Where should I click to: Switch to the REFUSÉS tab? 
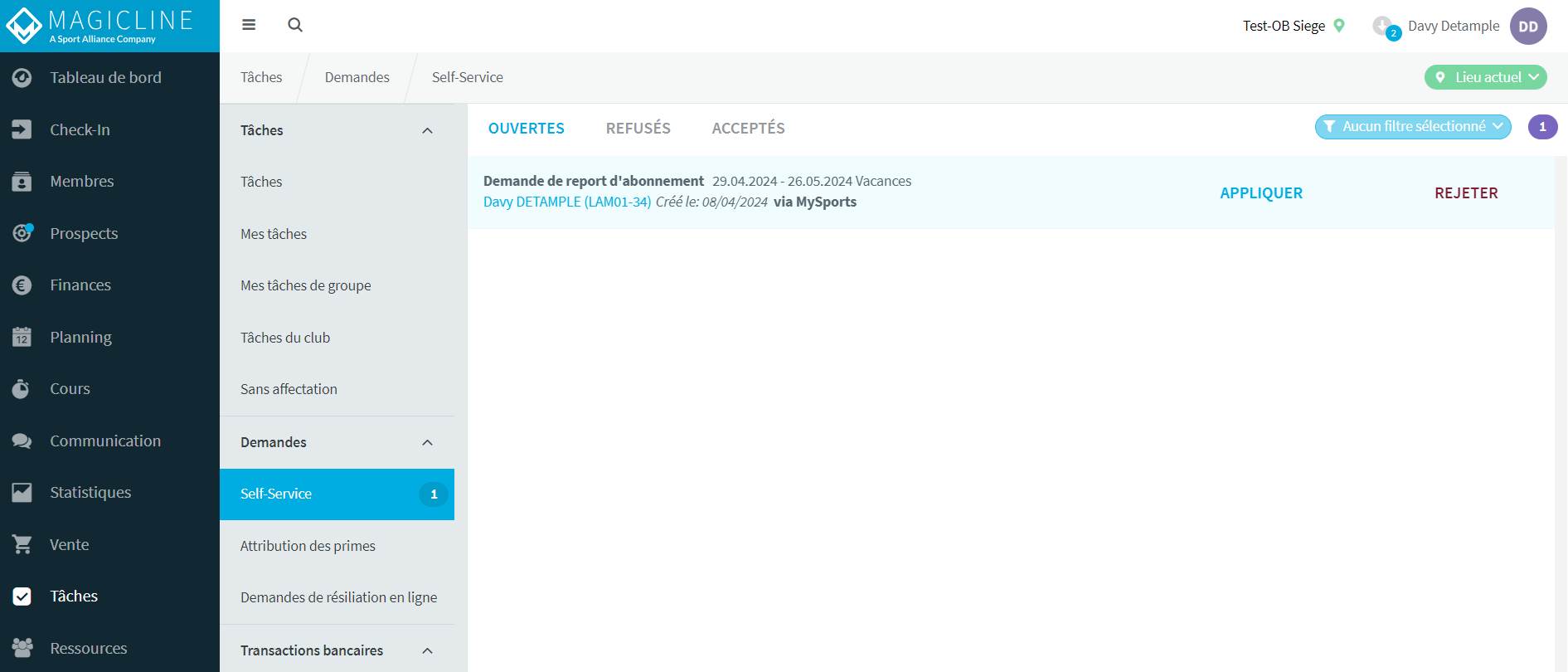[638, 129]
